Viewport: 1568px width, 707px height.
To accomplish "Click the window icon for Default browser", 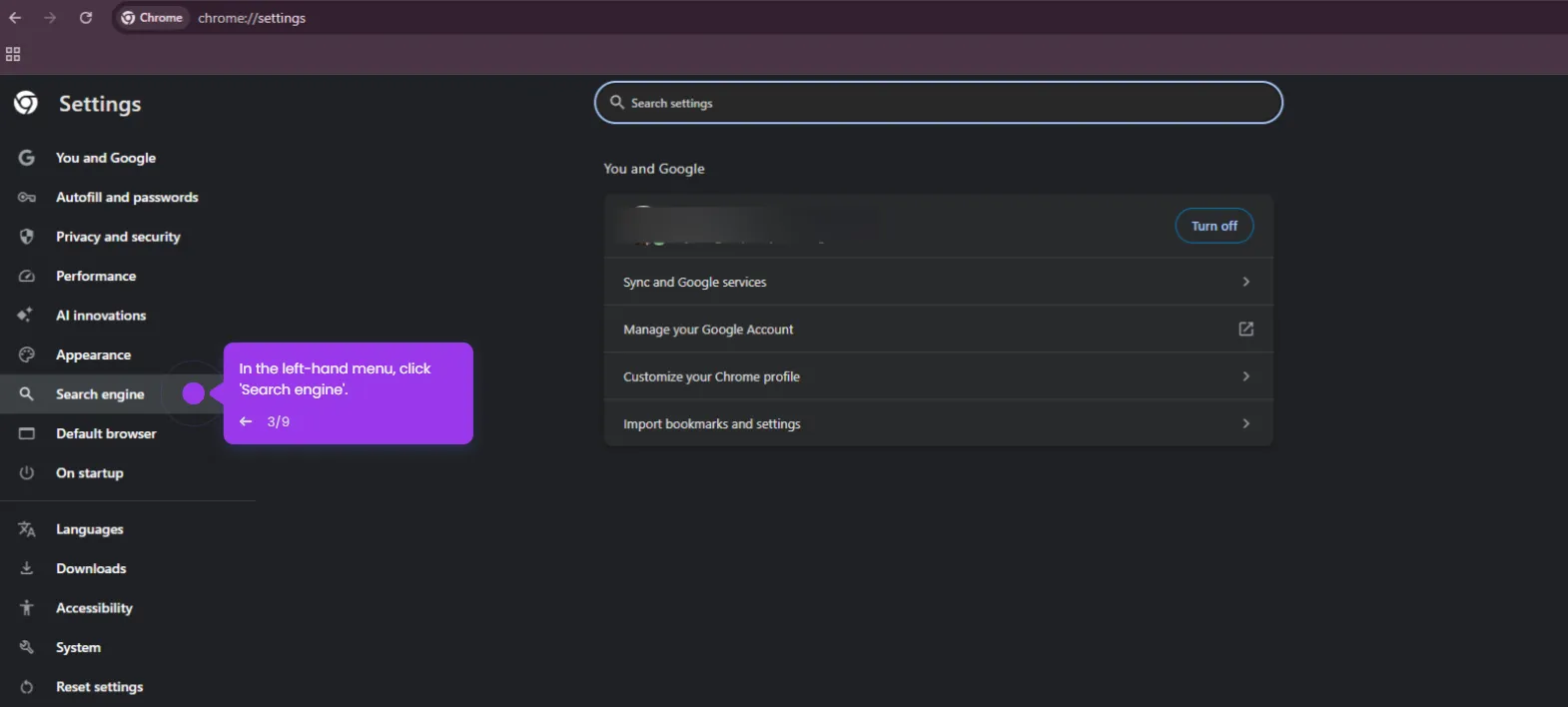I will click(x=27, y=433).
